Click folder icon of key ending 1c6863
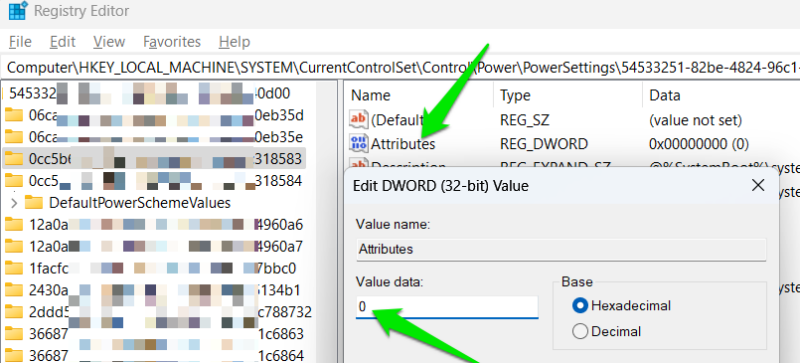The image size is (800, 363). click(x=14, y=333)
